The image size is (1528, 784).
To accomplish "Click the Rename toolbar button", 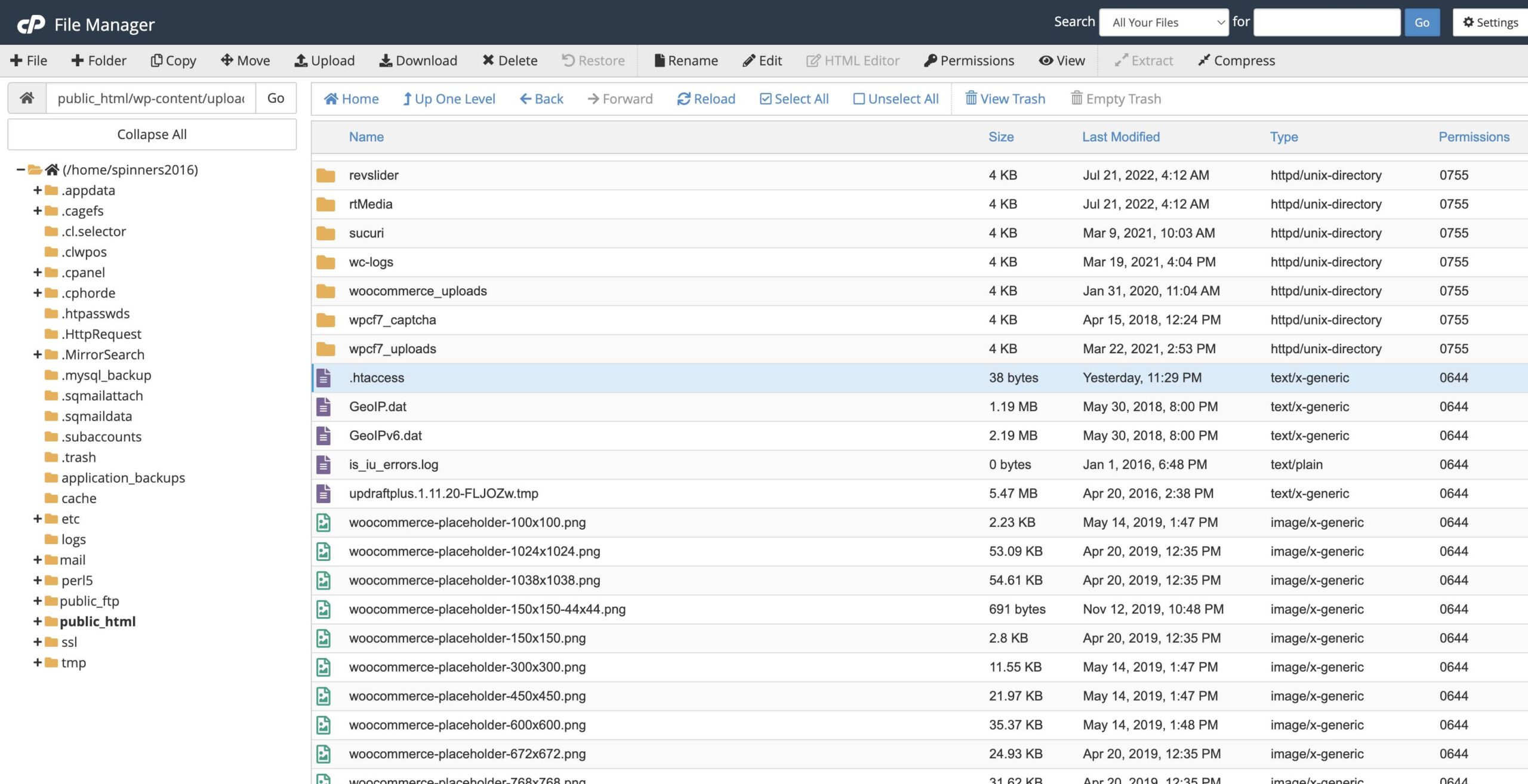I will coord(686,60).
